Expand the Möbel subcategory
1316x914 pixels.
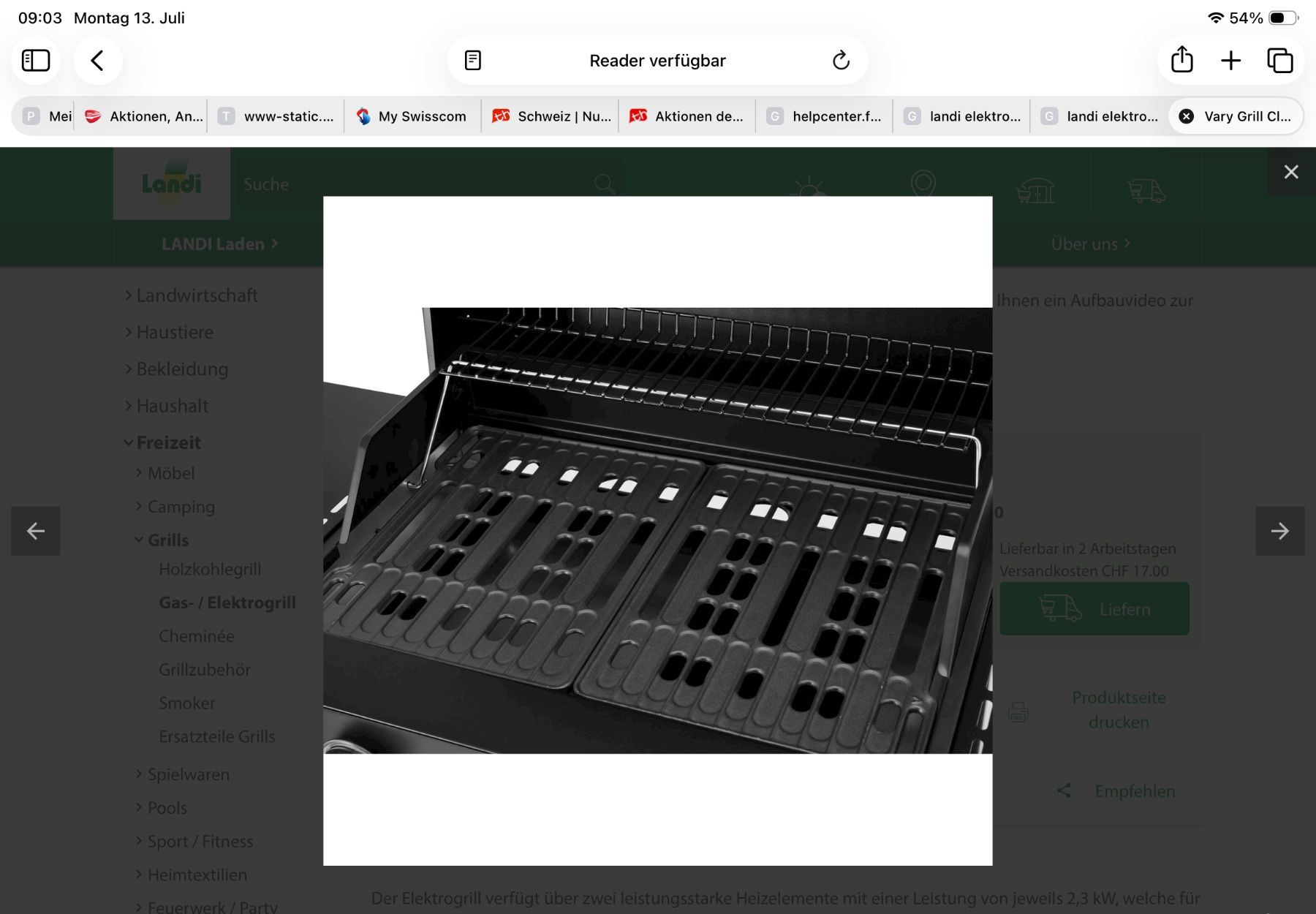point(165,473)
